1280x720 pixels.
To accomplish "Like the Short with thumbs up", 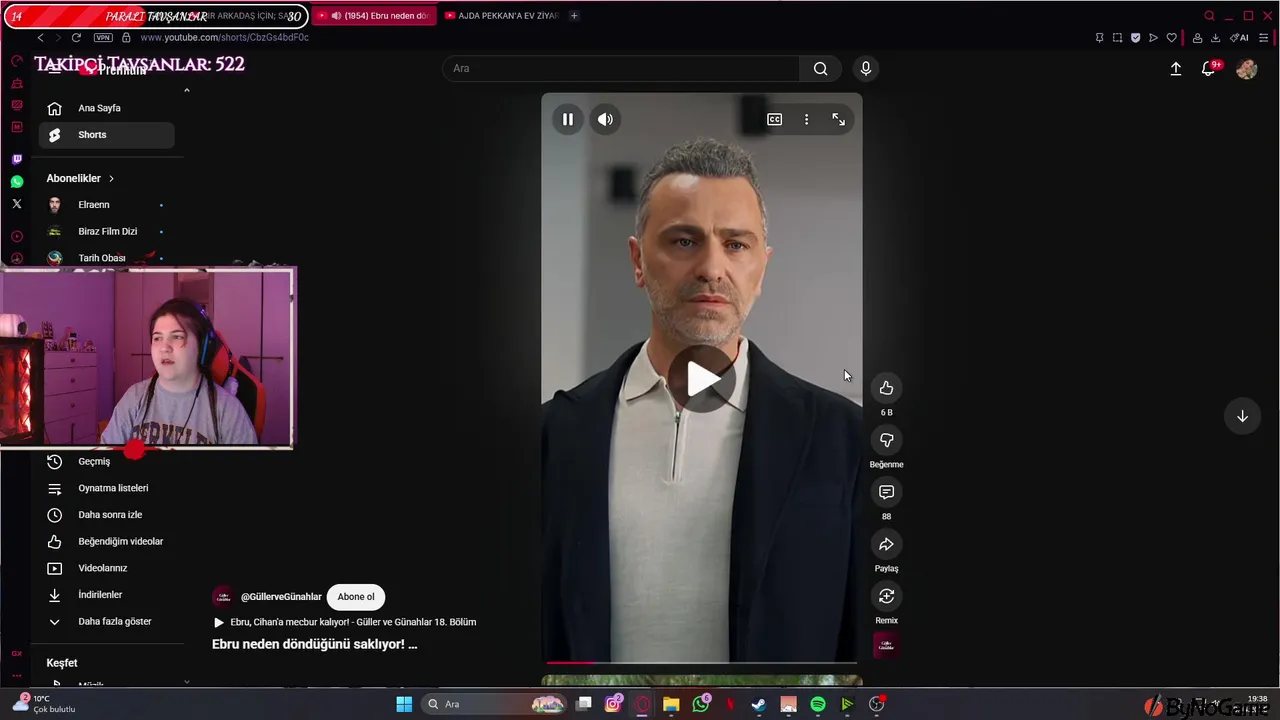I will click(x=886, y=388).
